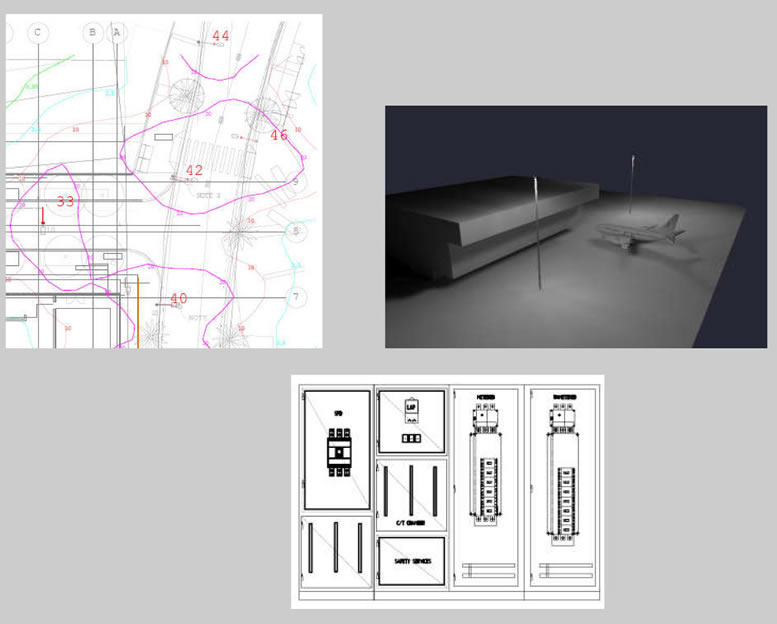Click lux value 33 on the plan

point(65,201)
